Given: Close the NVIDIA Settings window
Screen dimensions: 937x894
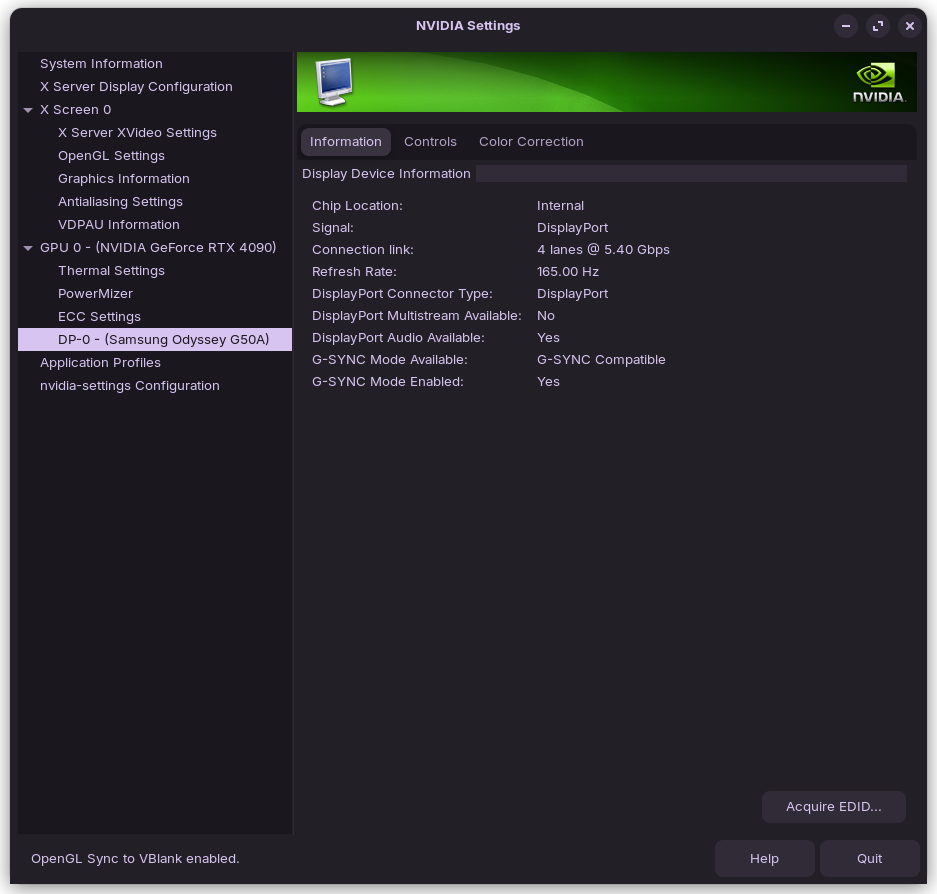Looking at the screenshot, I should coord(909,26).
